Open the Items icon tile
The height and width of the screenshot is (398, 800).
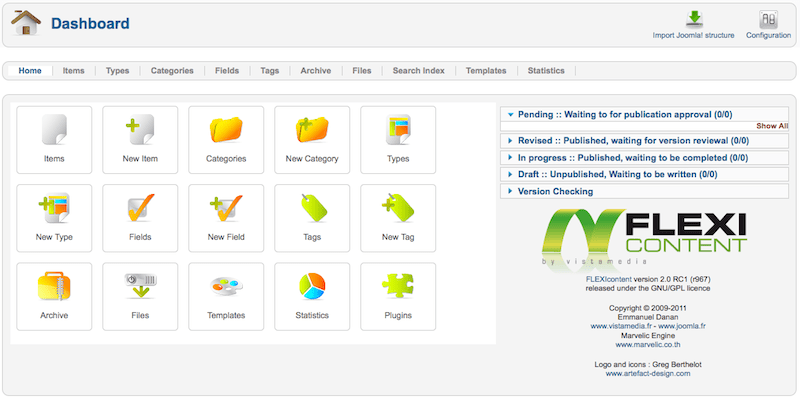pos(54,140)
